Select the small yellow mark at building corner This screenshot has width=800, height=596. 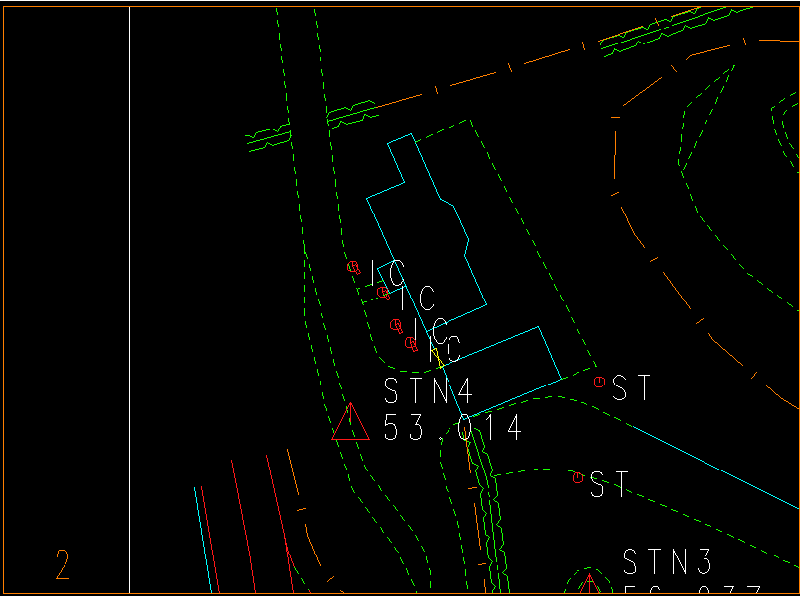[x=439, y=360]
